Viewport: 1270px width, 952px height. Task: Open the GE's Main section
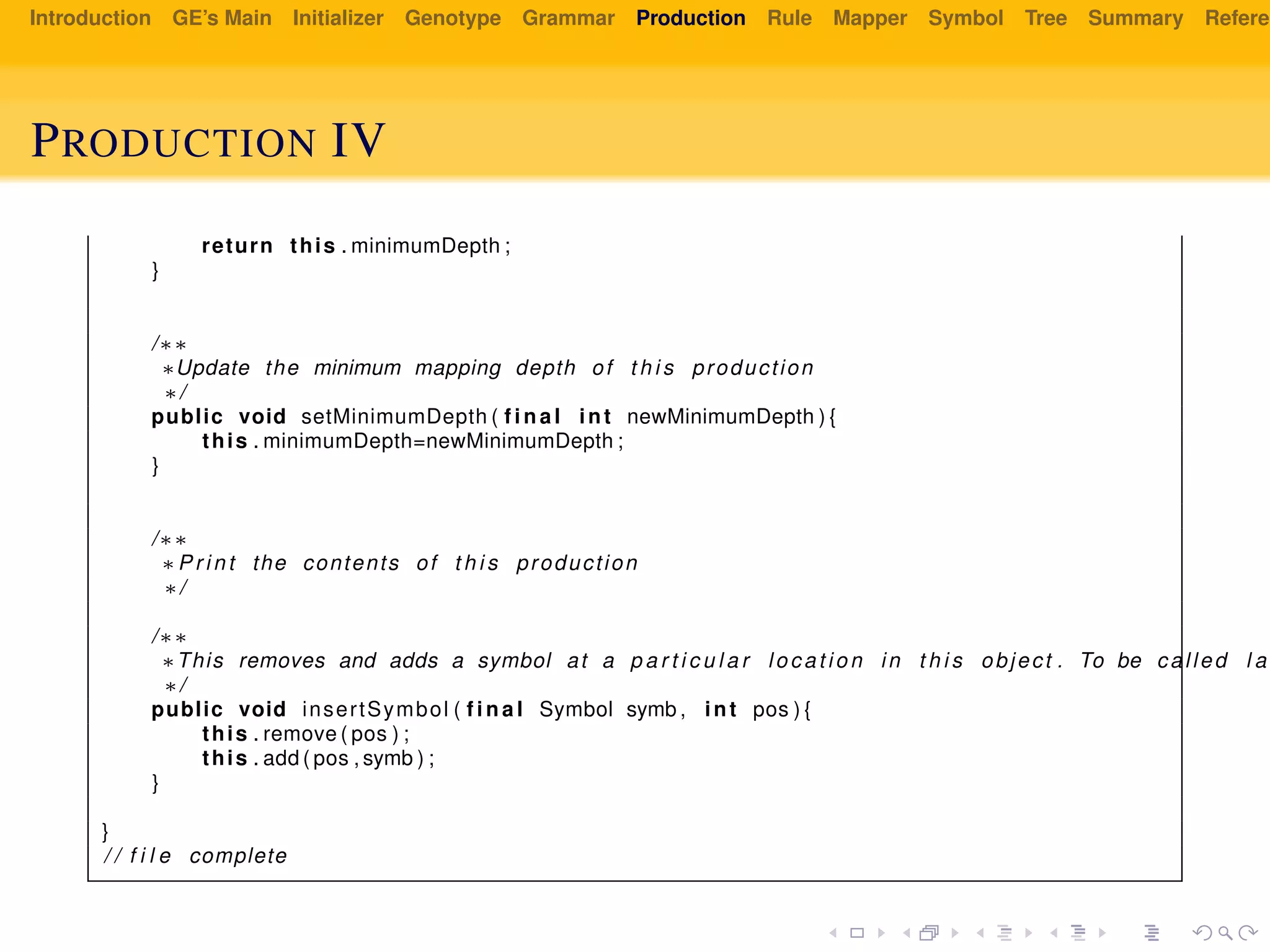pyautogui.click(x=222, y=18)
